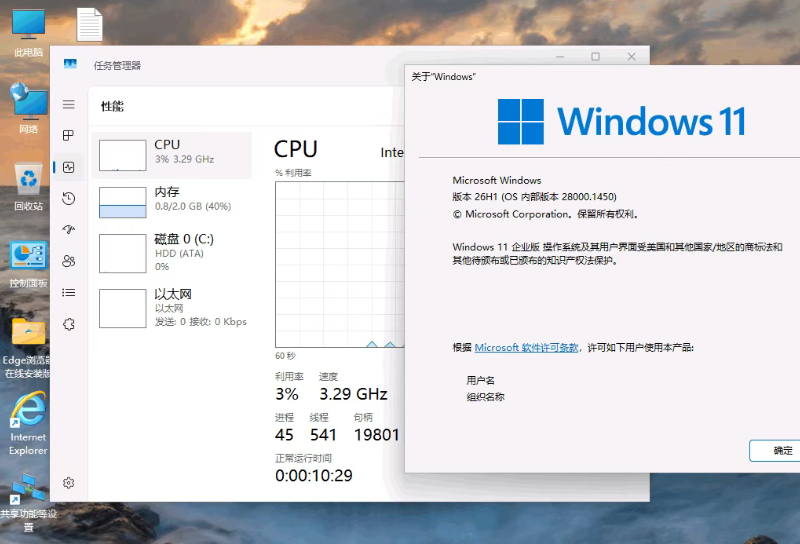Viewport: 800px width, 544px height.
Task: Select the Performance page sidebar icon
Action: [69, 167]
